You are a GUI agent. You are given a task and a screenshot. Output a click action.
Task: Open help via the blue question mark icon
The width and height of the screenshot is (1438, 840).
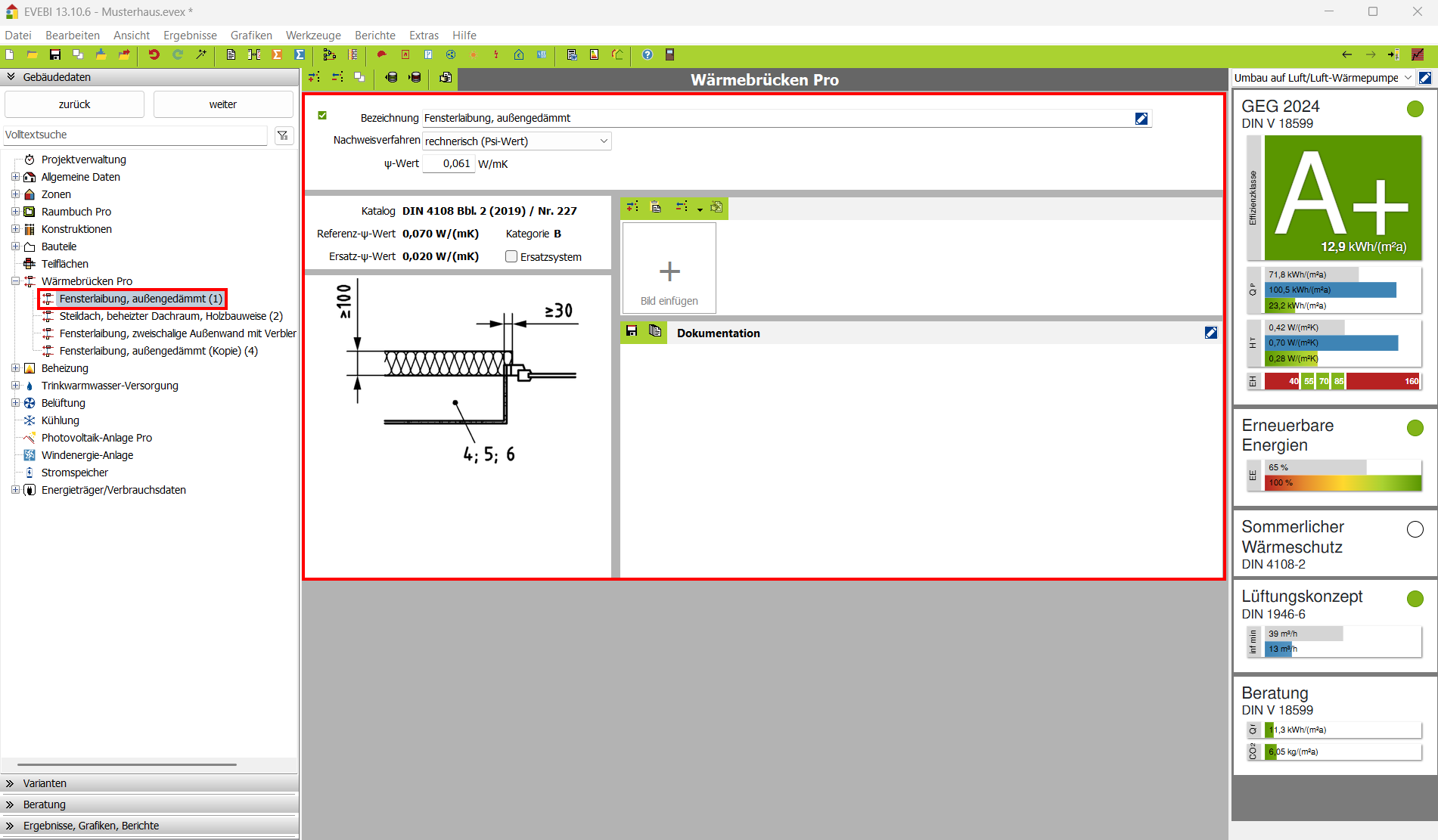click(x=648, y=54)
